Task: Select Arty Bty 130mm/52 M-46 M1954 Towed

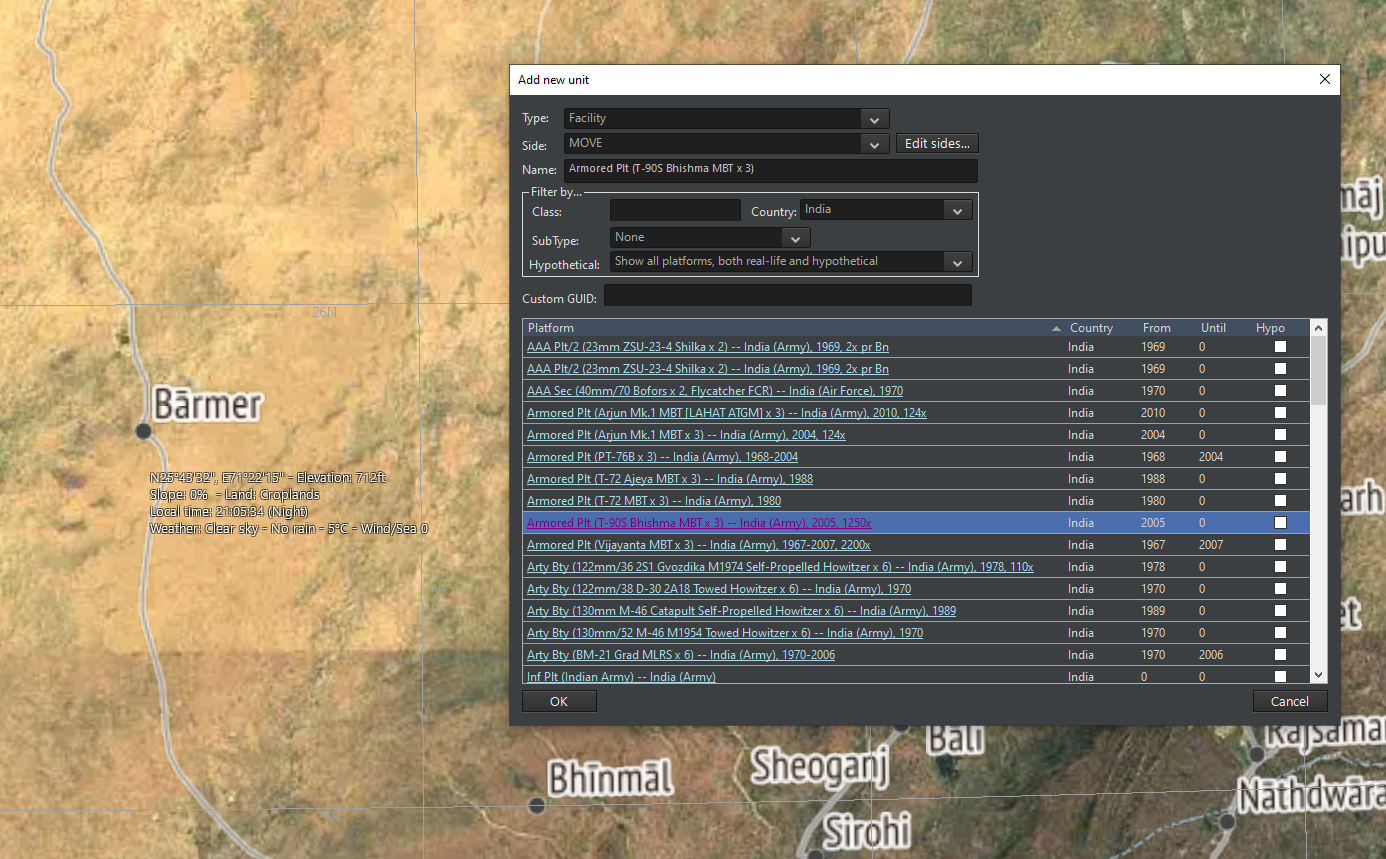Action: tap(725, 633)
